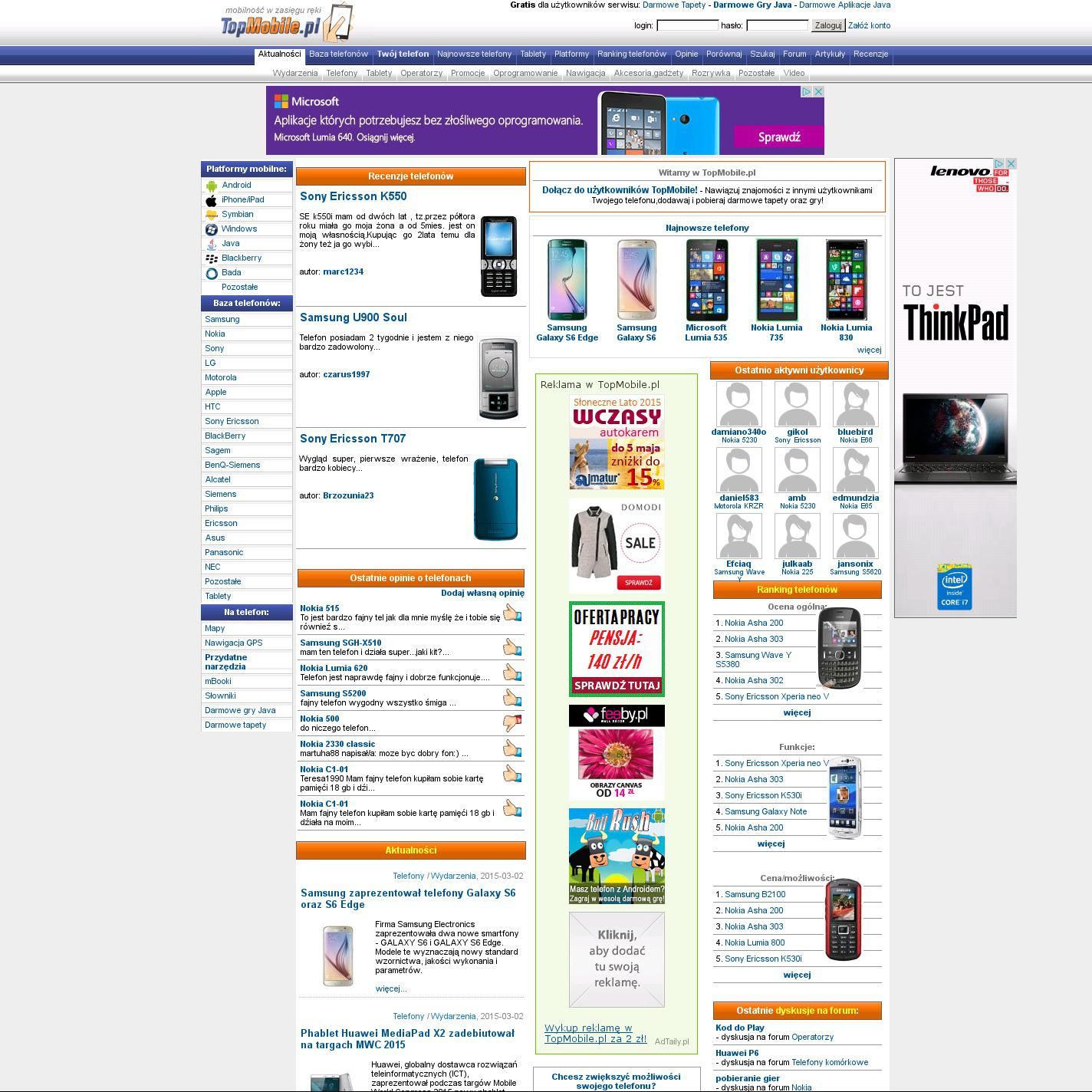This screenshot has width=1092, height=1092.
Task: Open the Ranking telefonów menu tab
Action: click(x=631, y=54)
